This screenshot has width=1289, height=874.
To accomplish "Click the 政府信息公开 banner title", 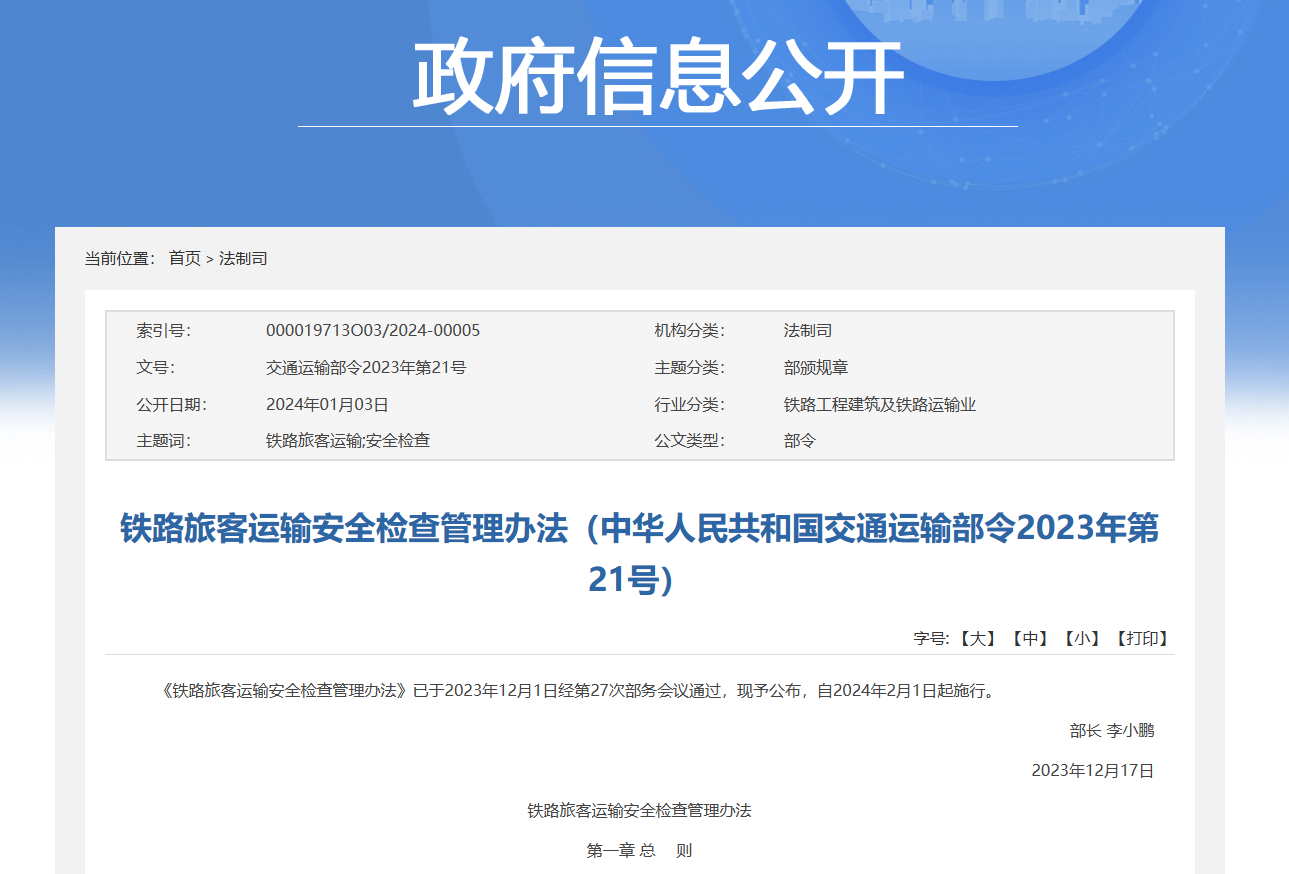I will pos(657,78).
